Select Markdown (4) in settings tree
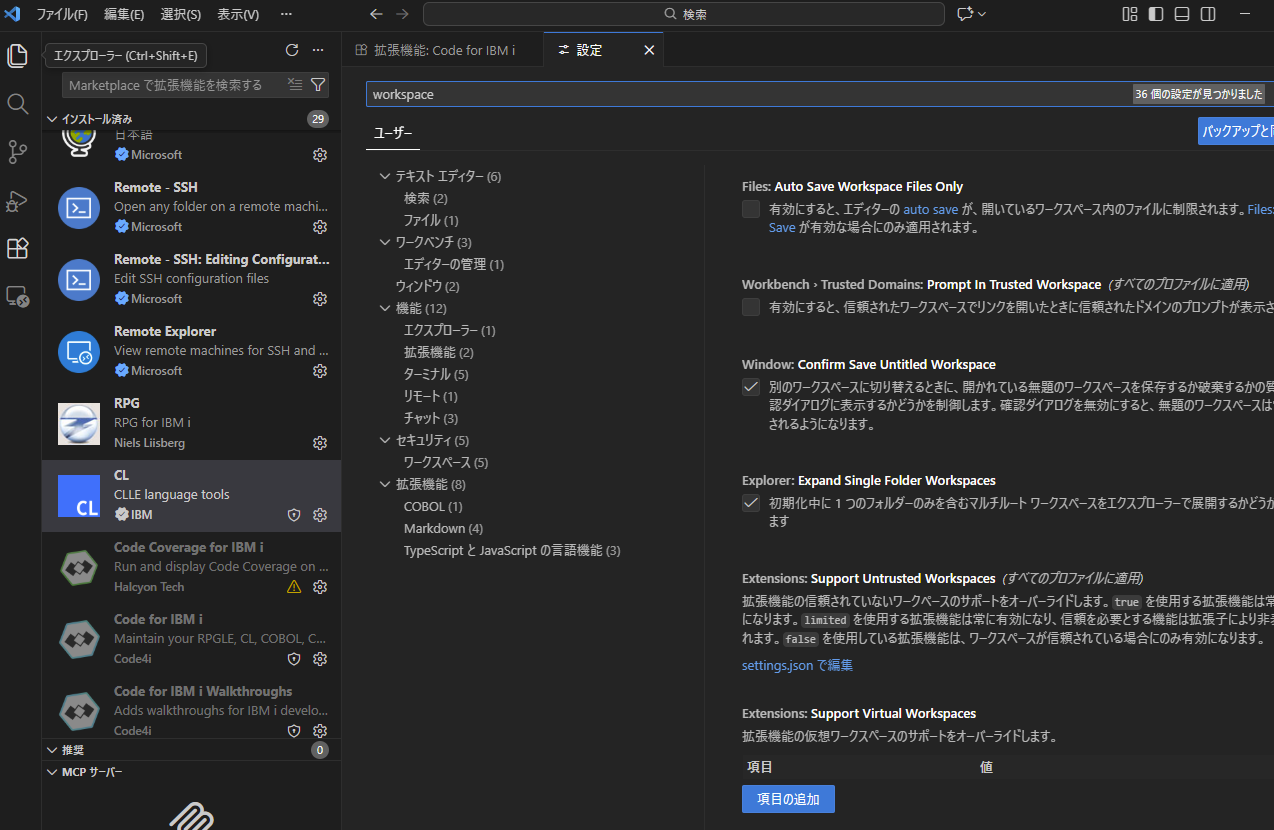This screenshot has height=830, width=1274. pos(443,528)
